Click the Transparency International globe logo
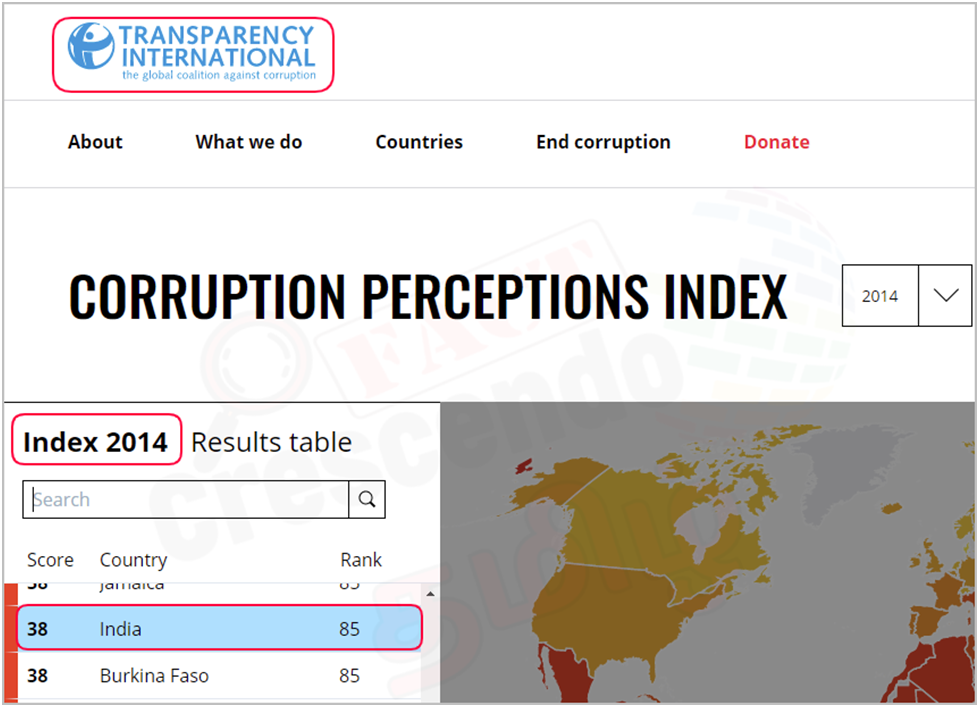The height and width of the screenshot is (707, 979). coord(91,46)
